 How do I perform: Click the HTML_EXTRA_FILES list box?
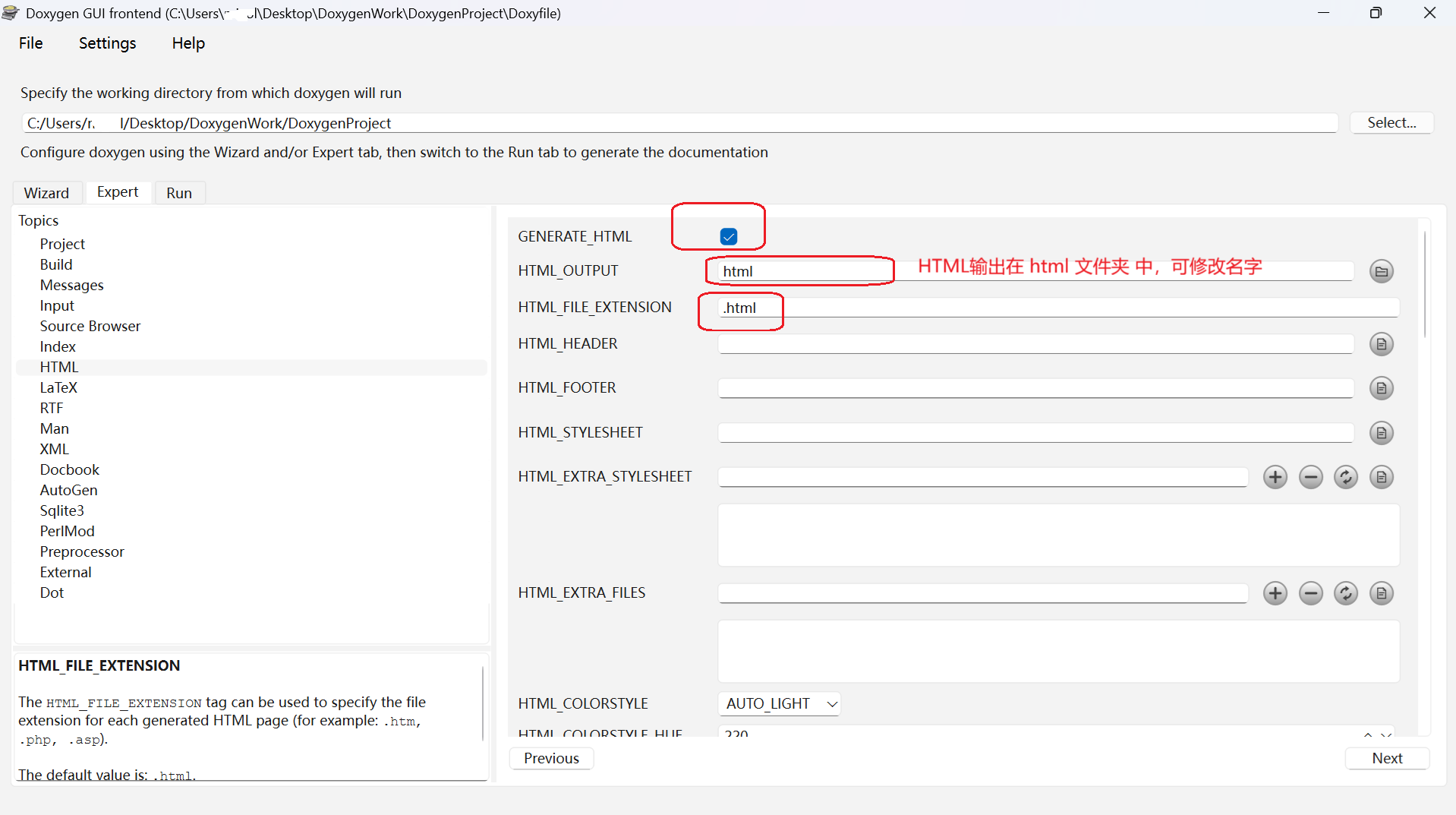point(1058,651)
